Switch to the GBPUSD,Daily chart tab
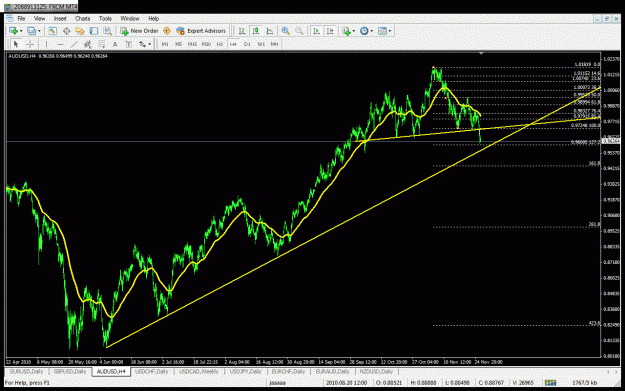Screen dimensions: 625x391 coord(70,371)
